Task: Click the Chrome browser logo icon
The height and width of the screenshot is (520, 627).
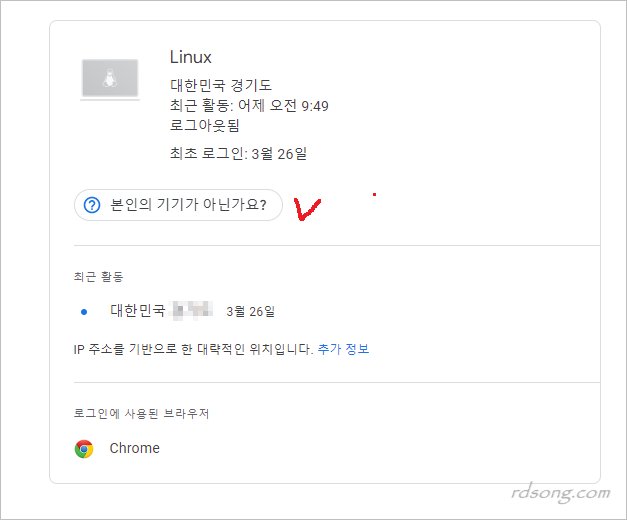Action: pos(84,449)
